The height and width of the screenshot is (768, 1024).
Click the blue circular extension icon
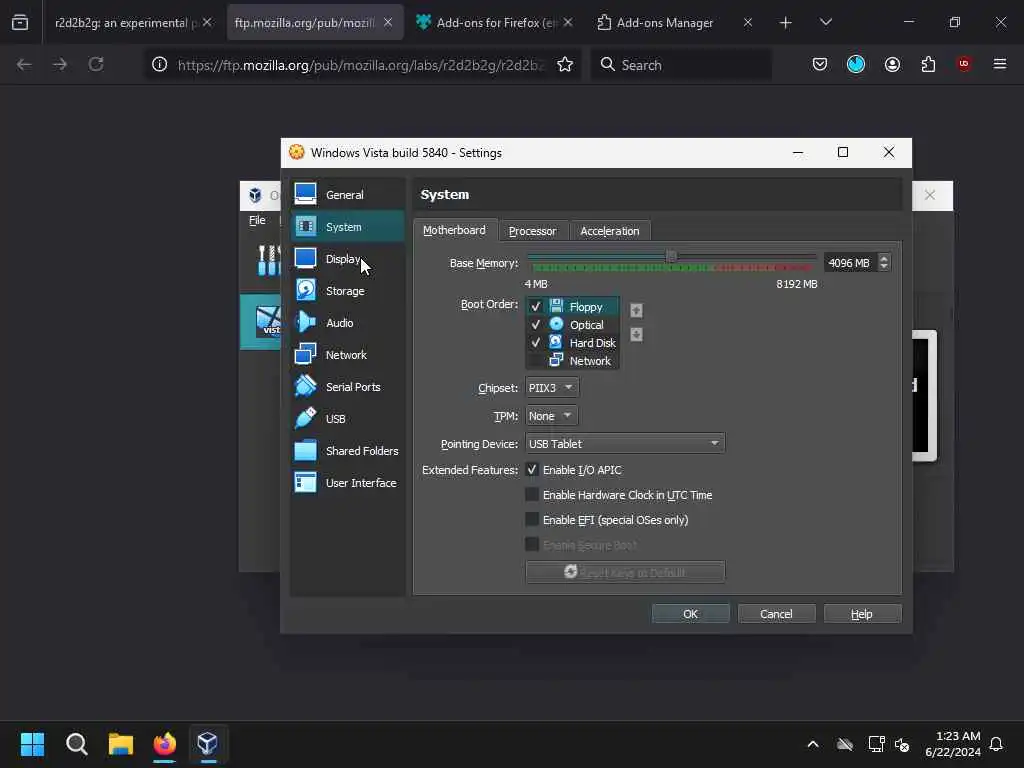tap(856, 64)
